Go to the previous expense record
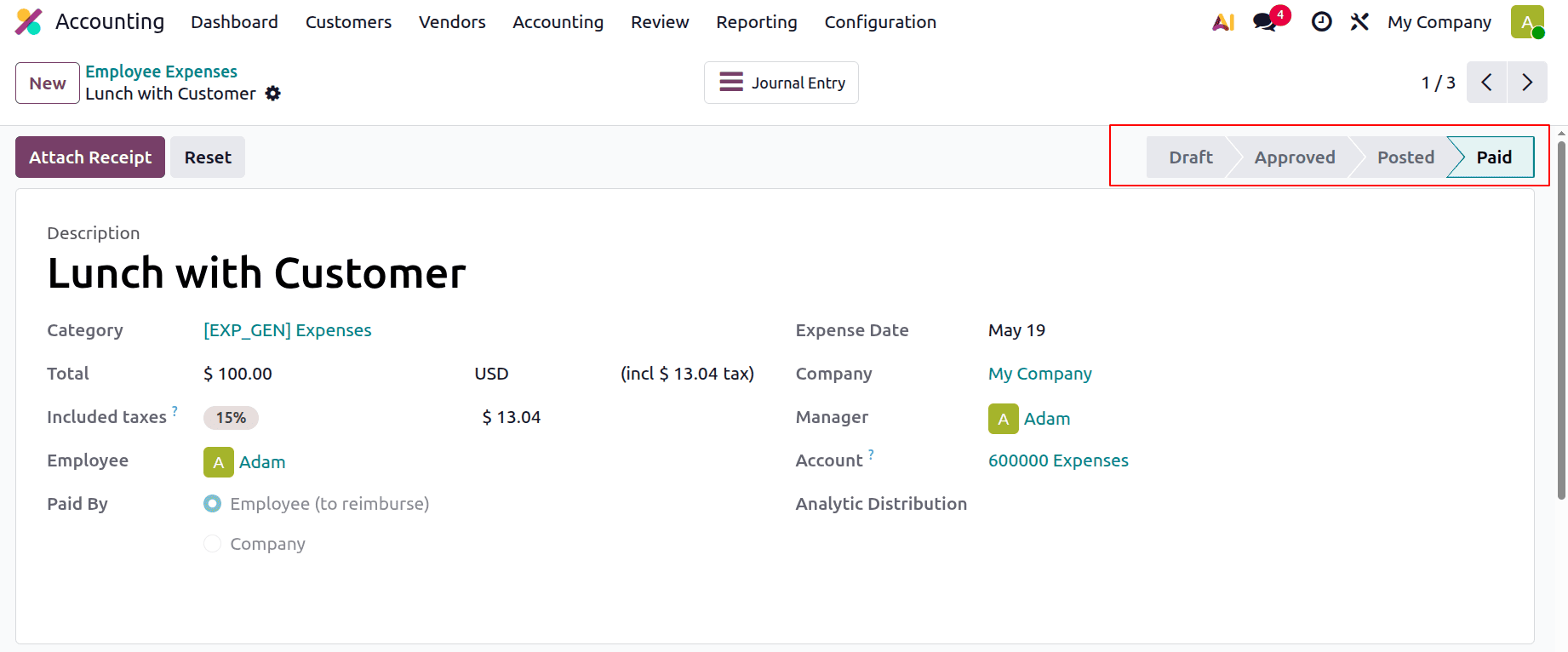Image resolution: width=1568 pixels, height=652 pixels. [1486, 83]
